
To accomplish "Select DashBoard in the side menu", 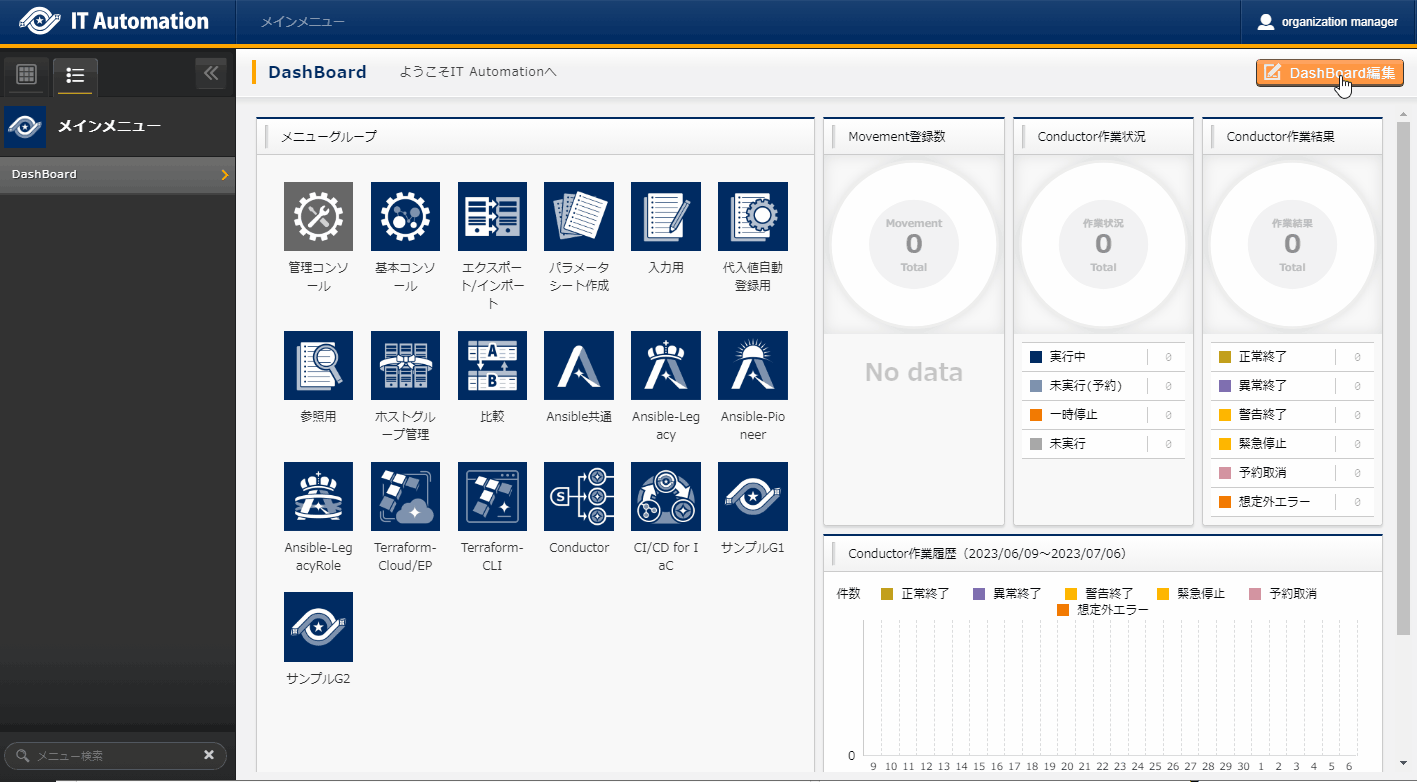I will tap(117, 175).
